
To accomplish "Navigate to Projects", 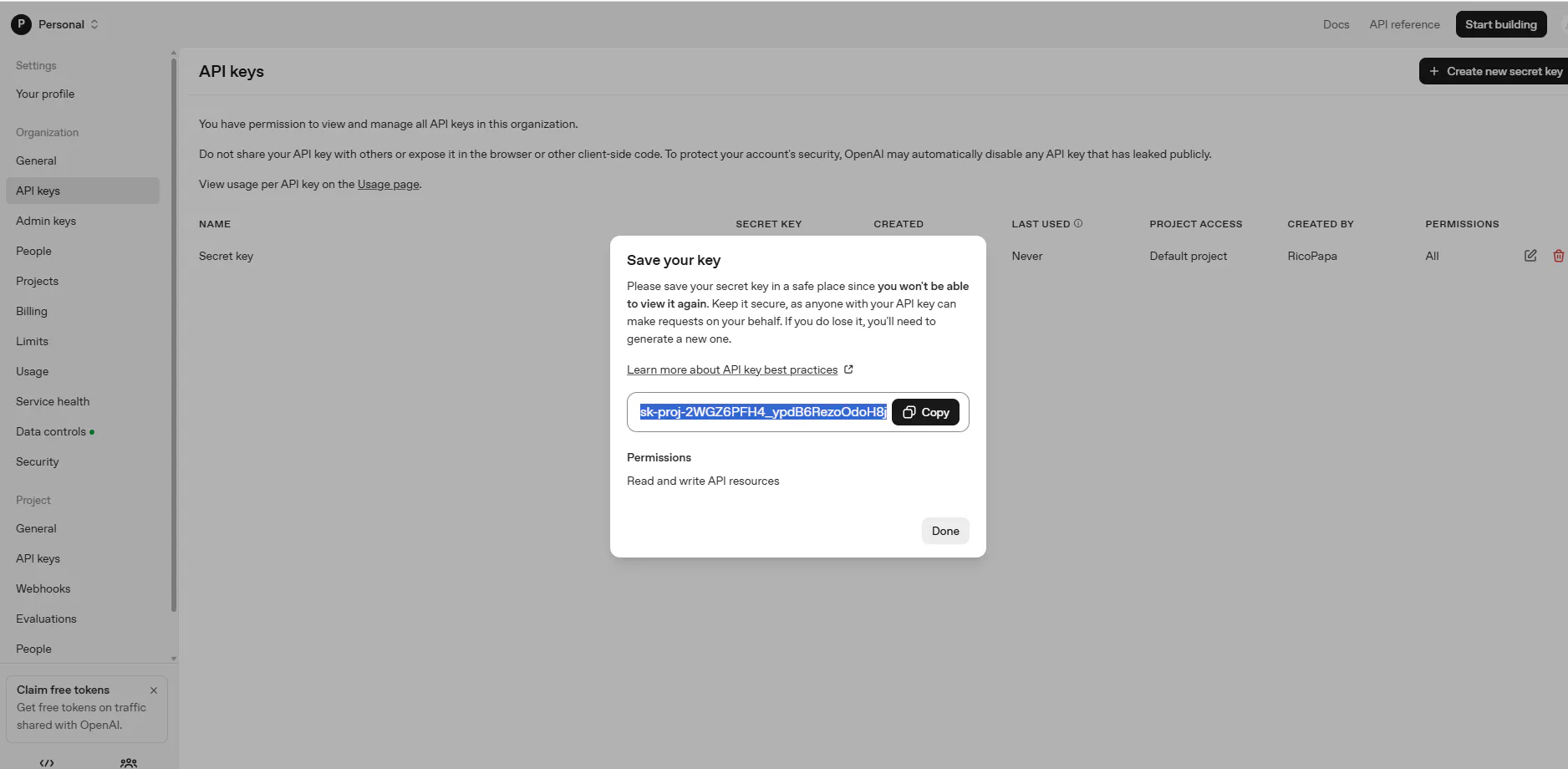I will (37, 281).
